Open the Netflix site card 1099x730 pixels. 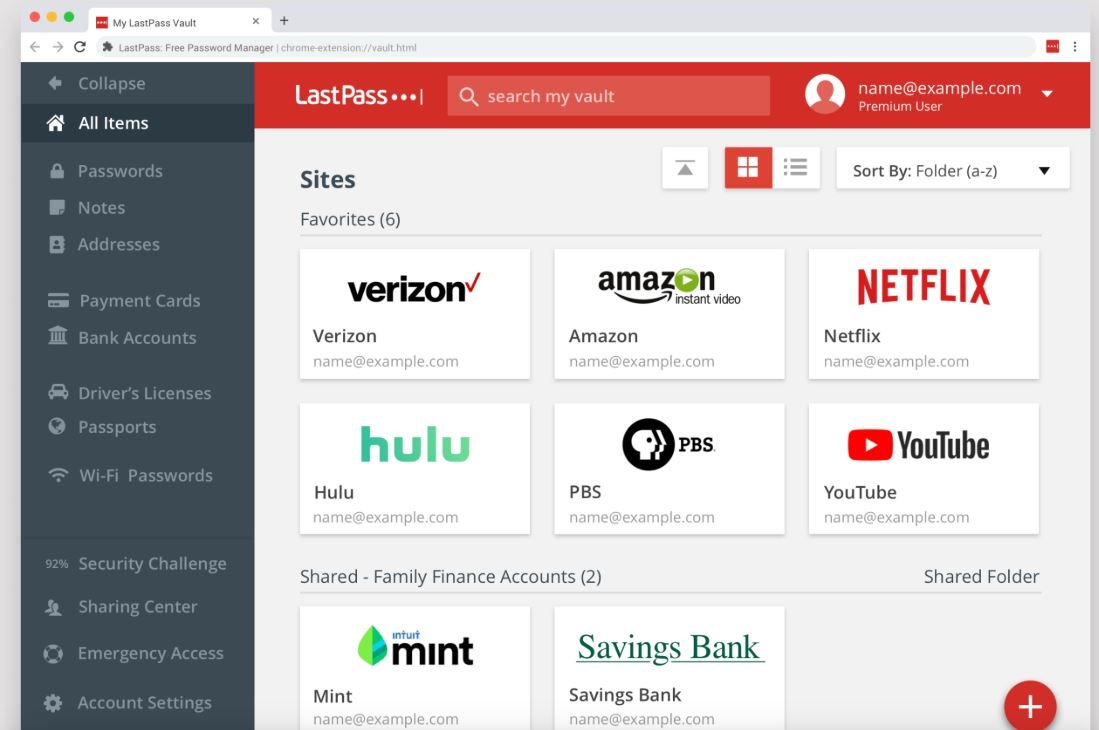click(924, 314)
